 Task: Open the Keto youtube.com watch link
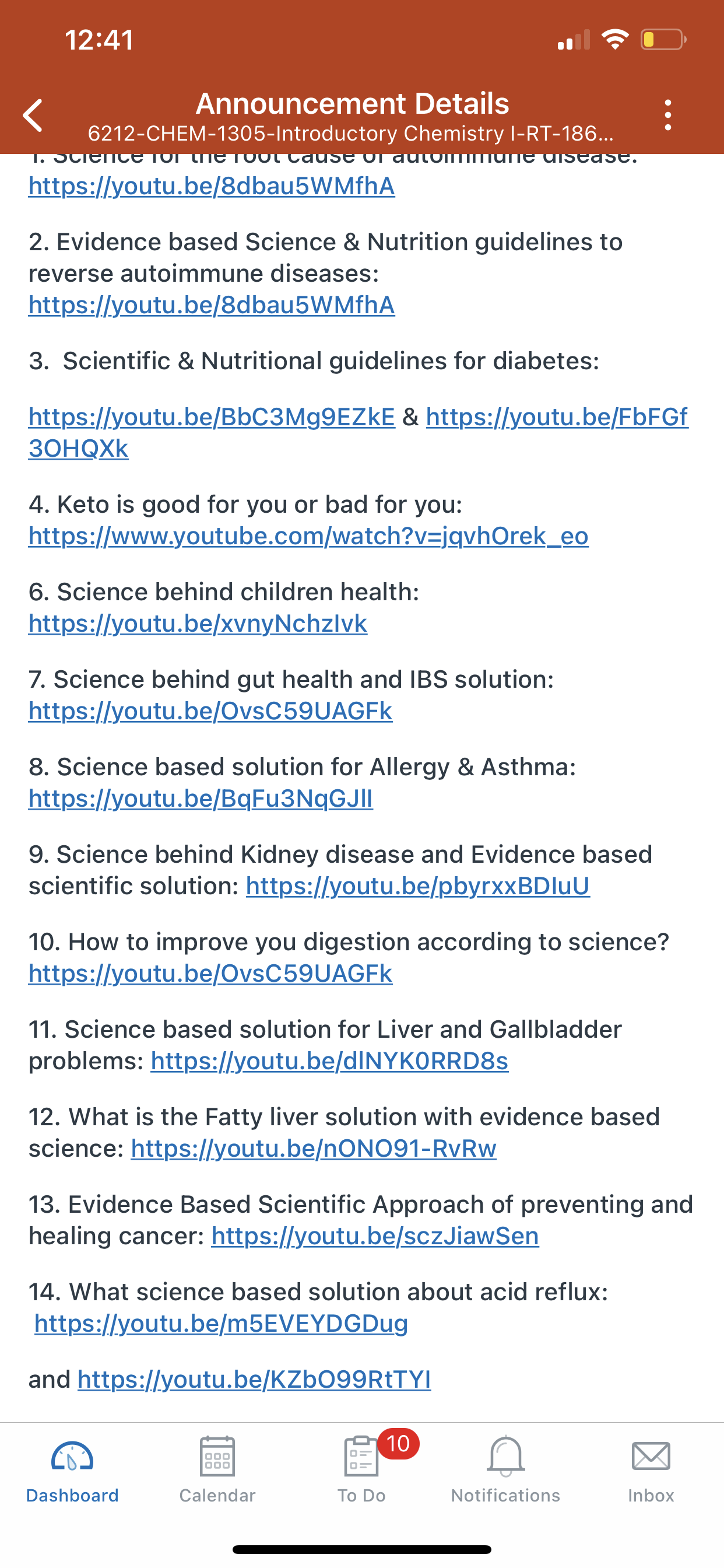(308, 536)
